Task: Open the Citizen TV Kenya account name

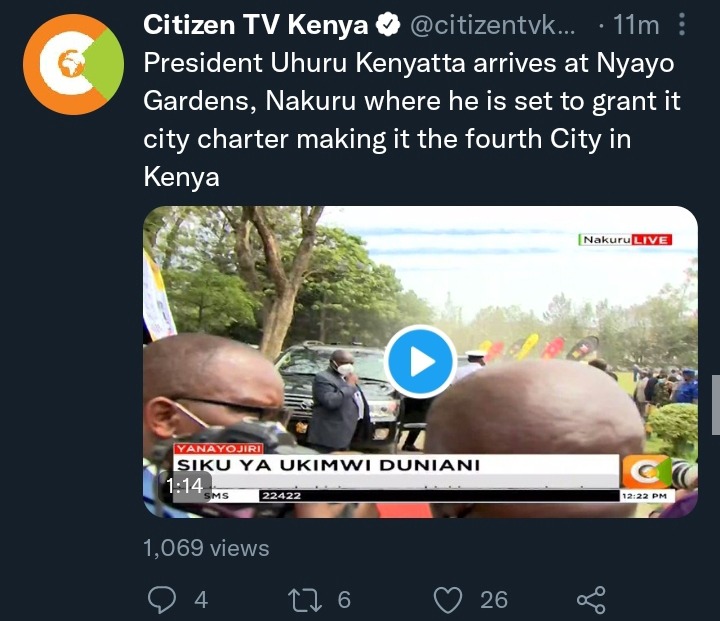Action: coord(256,25)
